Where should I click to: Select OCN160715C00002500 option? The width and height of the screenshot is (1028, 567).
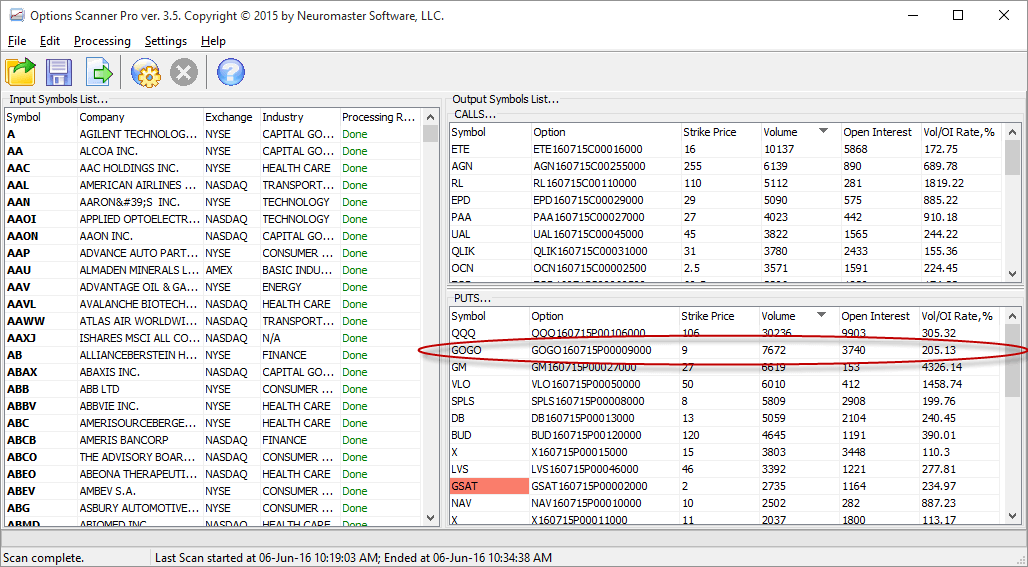click(590, 269)
